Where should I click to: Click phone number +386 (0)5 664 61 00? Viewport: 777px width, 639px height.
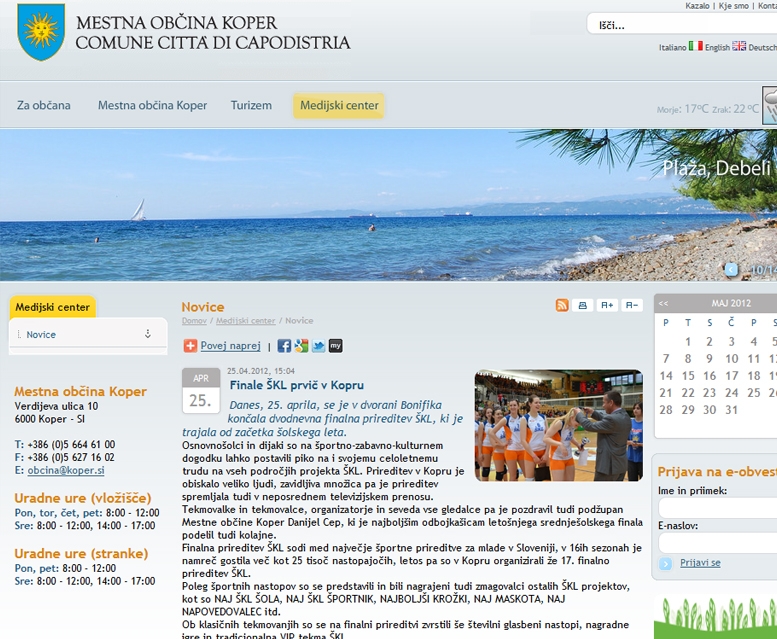tap(71, 444)
